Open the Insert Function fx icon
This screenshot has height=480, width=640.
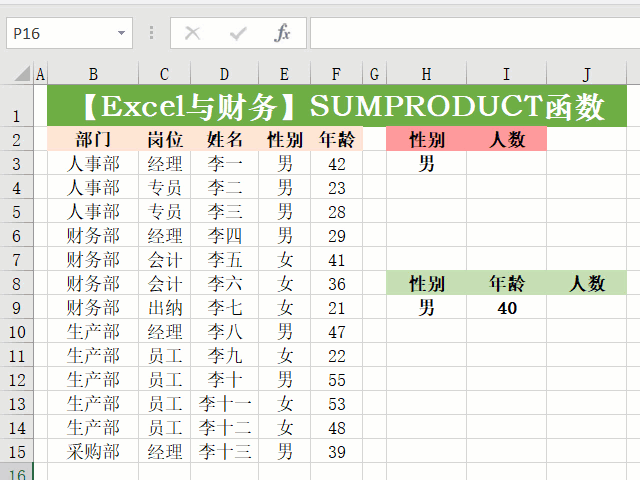point(282,33)
